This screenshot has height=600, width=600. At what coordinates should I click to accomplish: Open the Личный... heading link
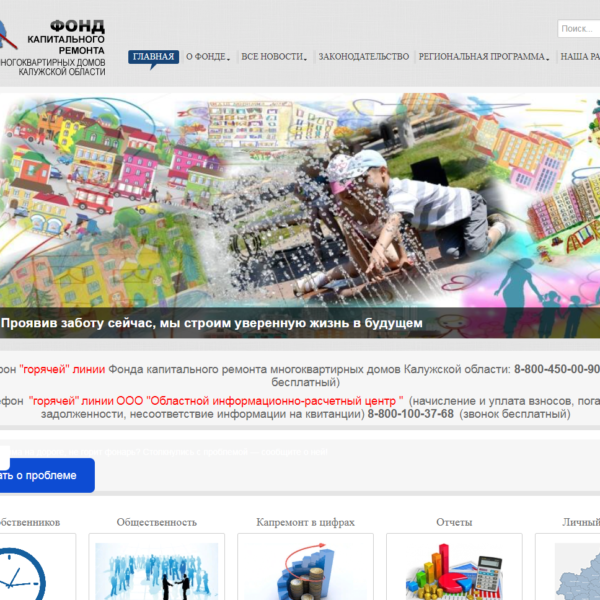coord(581,522)
